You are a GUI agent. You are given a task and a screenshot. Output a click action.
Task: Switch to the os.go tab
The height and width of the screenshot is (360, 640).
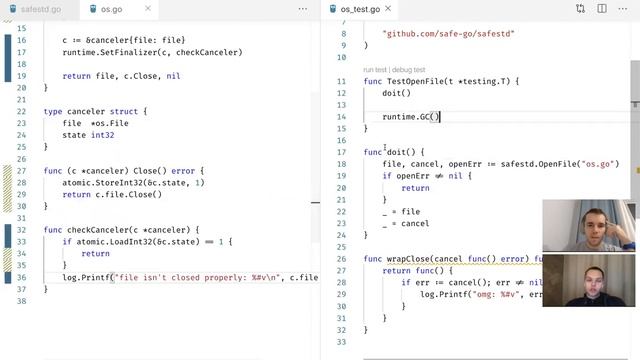[x=111, y=9]
